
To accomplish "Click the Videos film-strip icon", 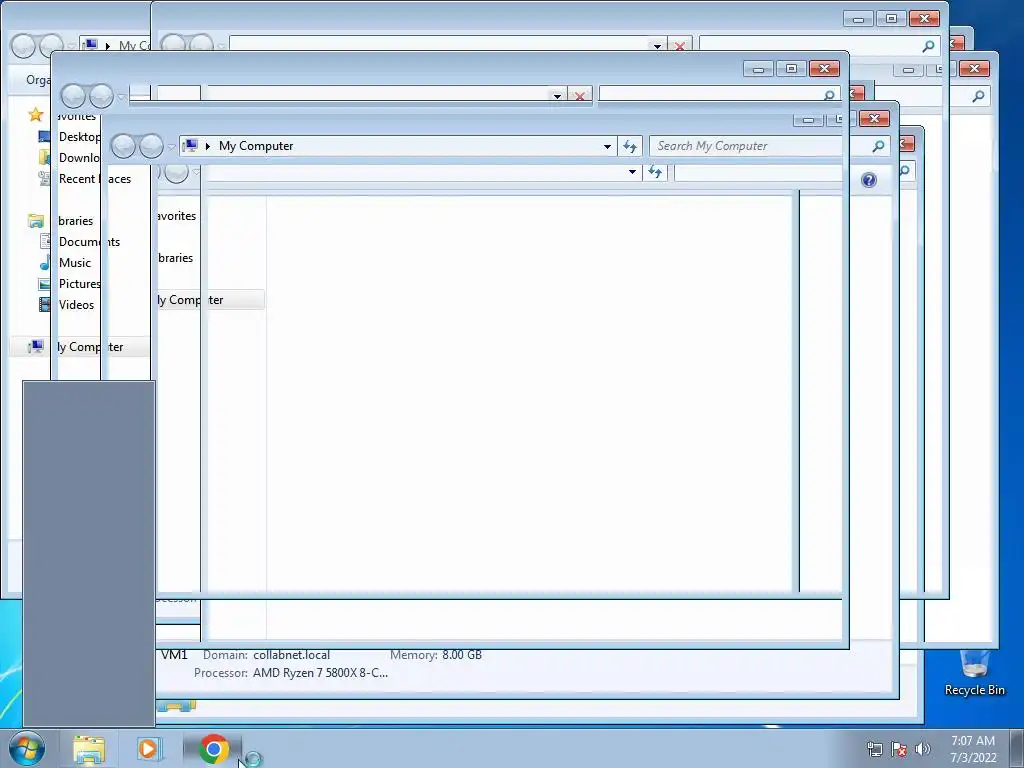I will tap(44, 304).
